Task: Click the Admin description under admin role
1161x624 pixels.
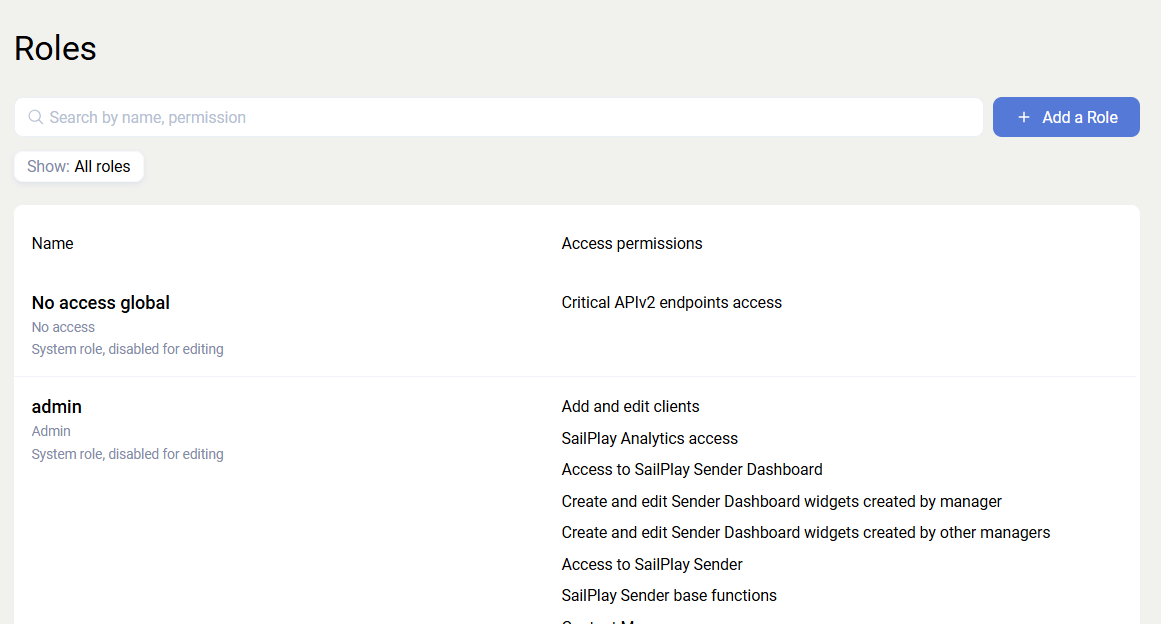Action: click(x=51, y=432)
